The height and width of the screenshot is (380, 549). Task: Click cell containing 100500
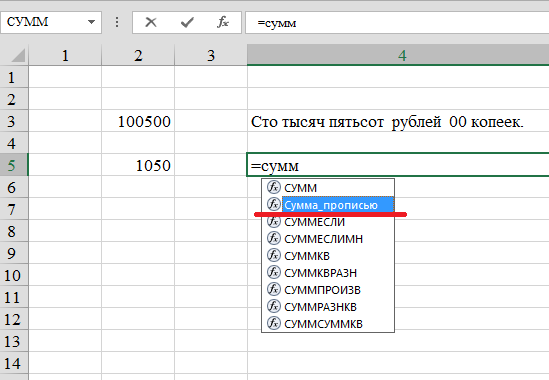coord(138,121)
